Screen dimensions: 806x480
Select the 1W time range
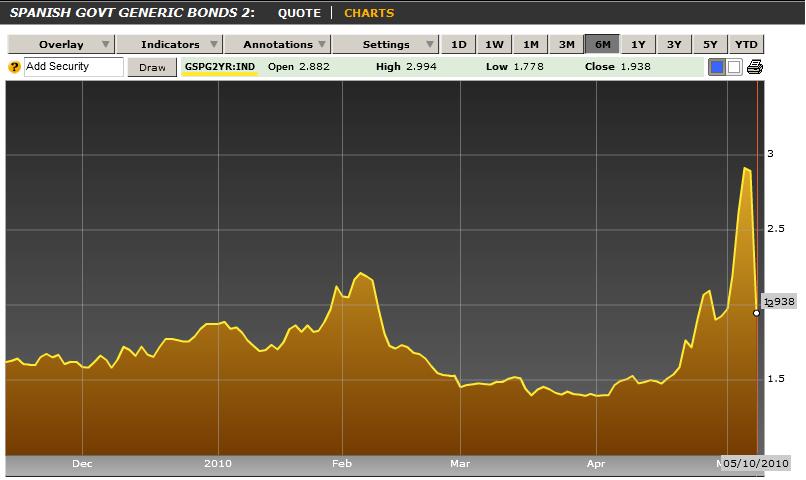click(x=494, y=44)
